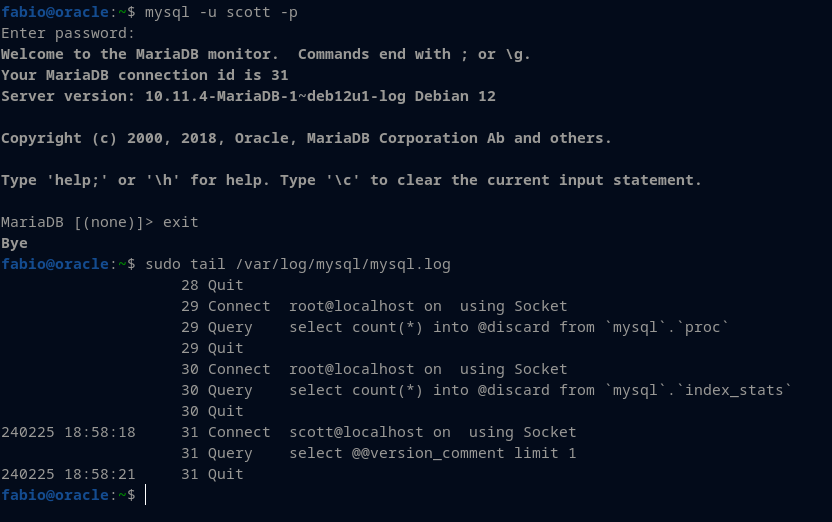Image resolution: width=832 pixels, height=522 pixels.
Task: Click the "select @@version_comment limit 1" query
Action: [x=432, y=453]
